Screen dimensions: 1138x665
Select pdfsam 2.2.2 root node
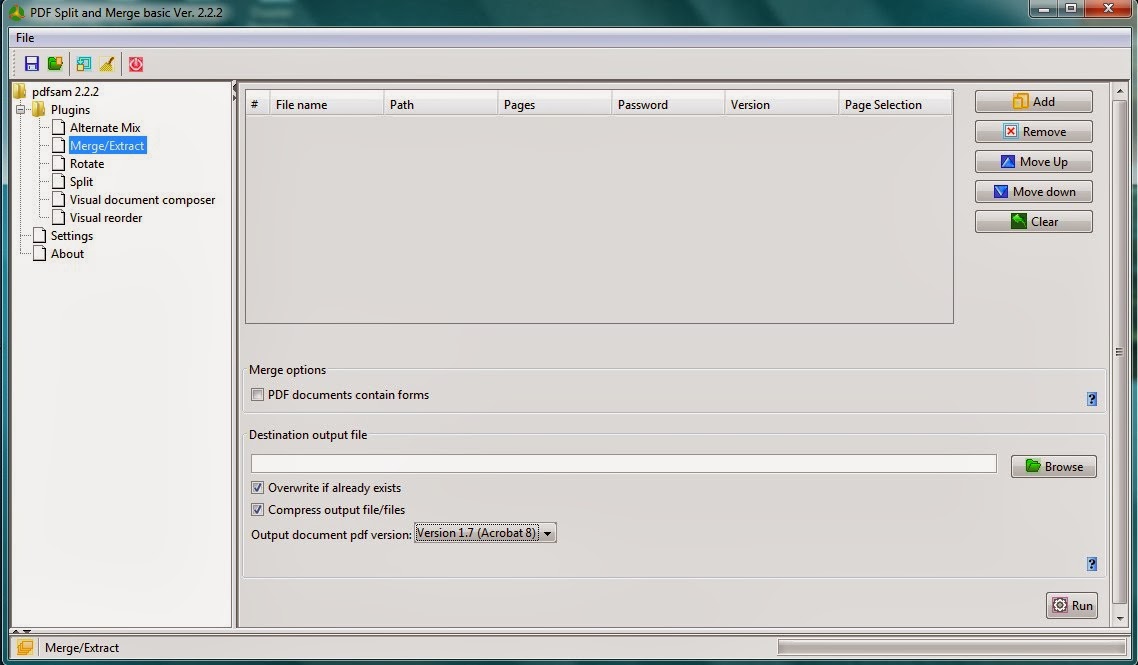(x=65, y=91)
